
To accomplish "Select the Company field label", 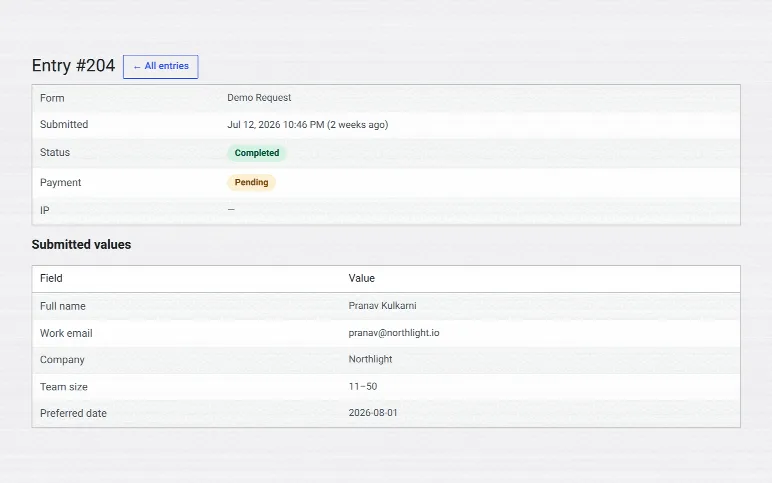I will click(x=62, y=359).
